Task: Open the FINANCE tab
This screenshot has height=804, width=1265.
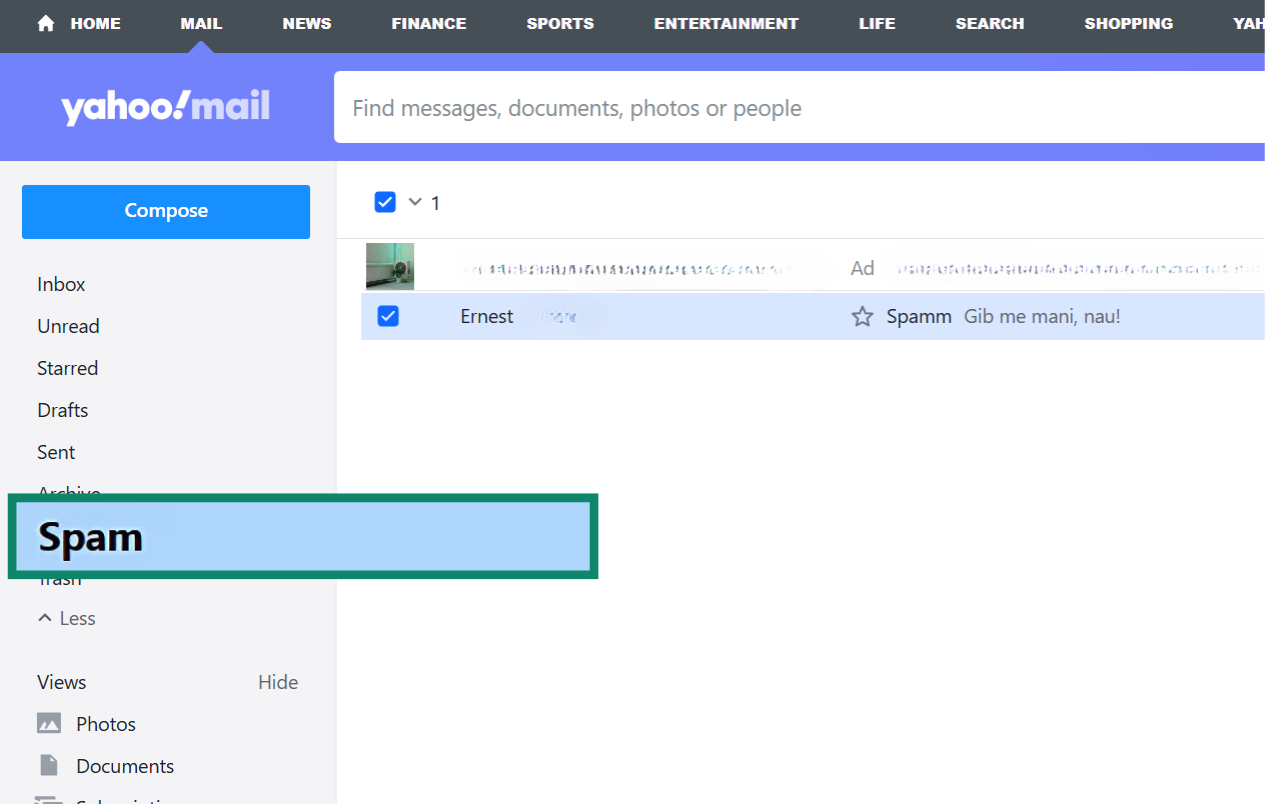Action: (428, 22)
